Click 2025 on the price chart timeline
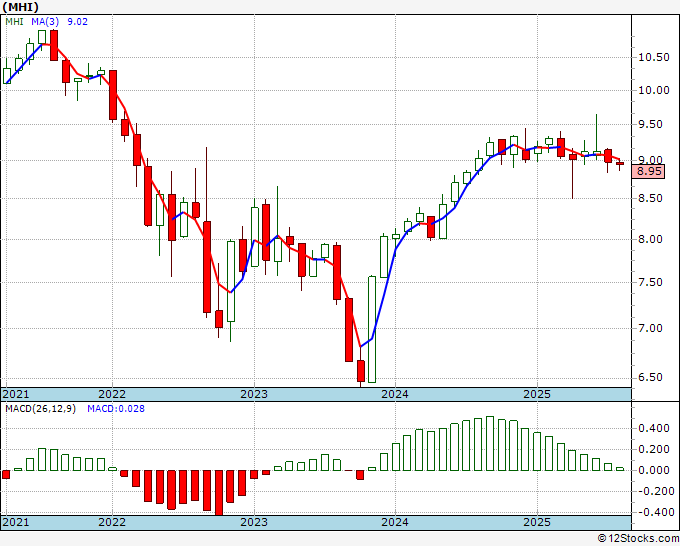 point(537,394)
